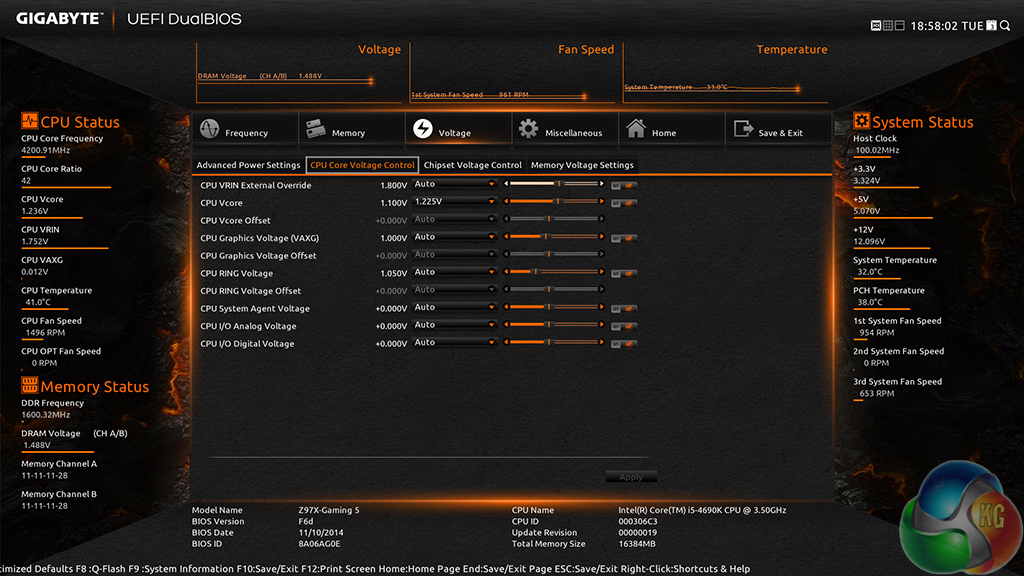Click the Miscellaneous gear icon
This screenshot has height=576, width=1024.
click(x=528, y=130)
